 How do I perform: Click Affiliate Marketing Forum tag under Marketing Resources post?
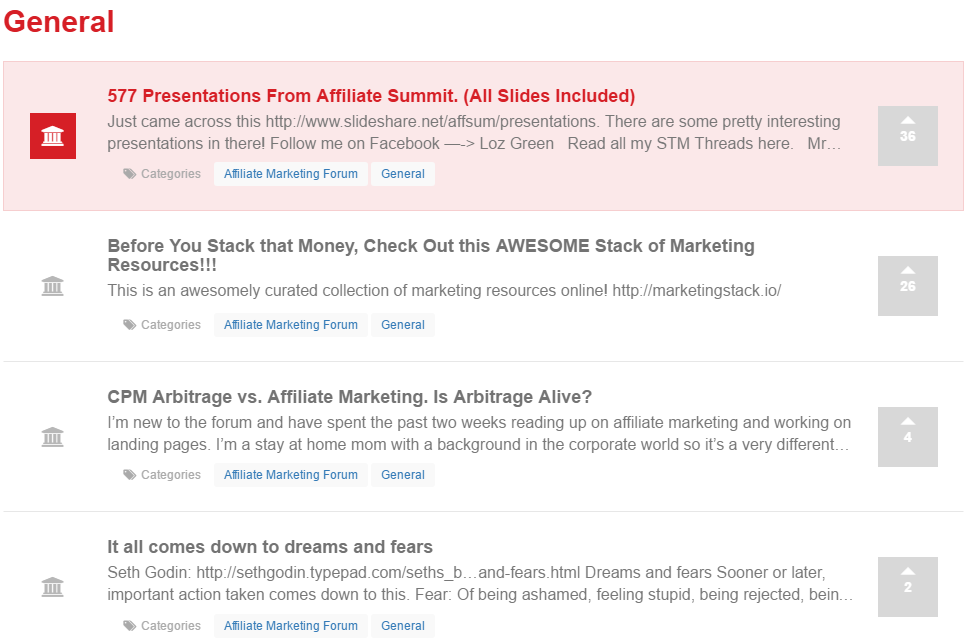pos(291,325)
